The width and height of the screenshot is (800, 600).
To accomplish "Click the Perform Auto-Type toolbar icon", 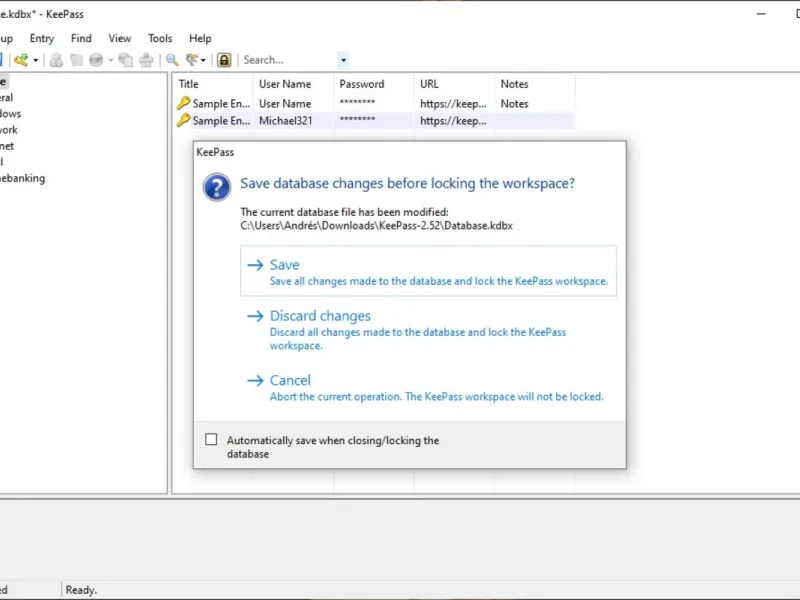I will [147, 60].
